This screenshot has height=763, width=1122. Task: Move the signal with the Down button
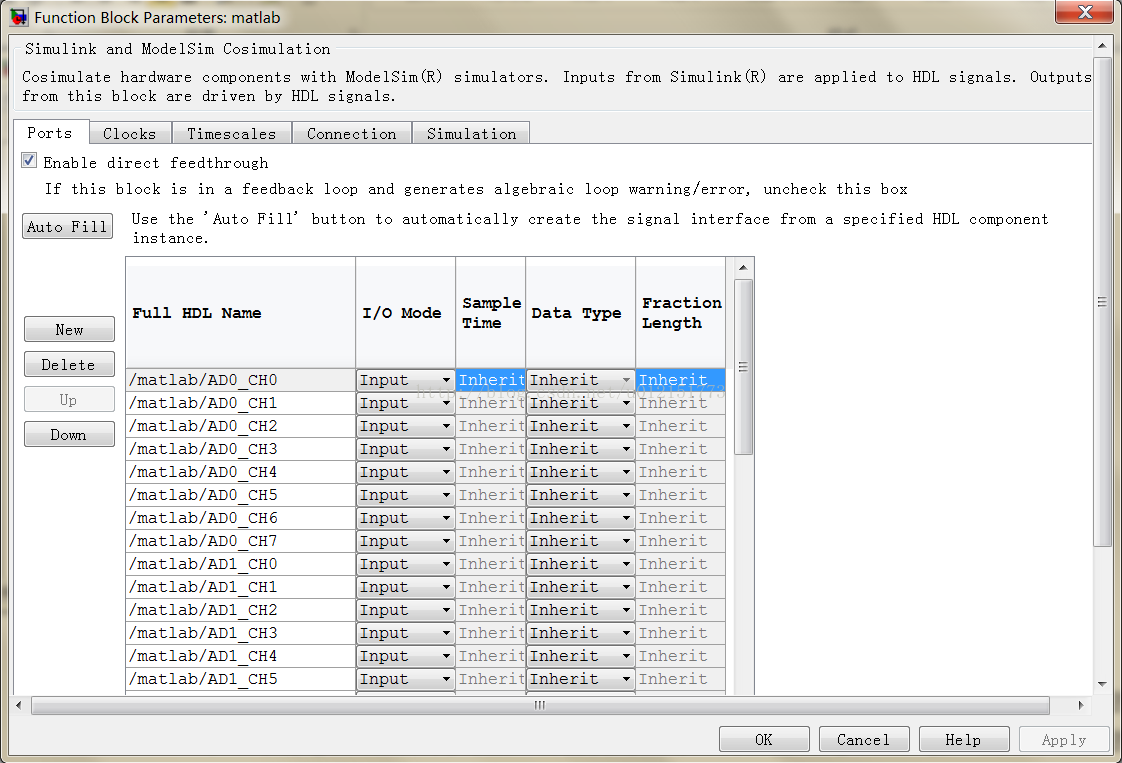click(69, 434)
